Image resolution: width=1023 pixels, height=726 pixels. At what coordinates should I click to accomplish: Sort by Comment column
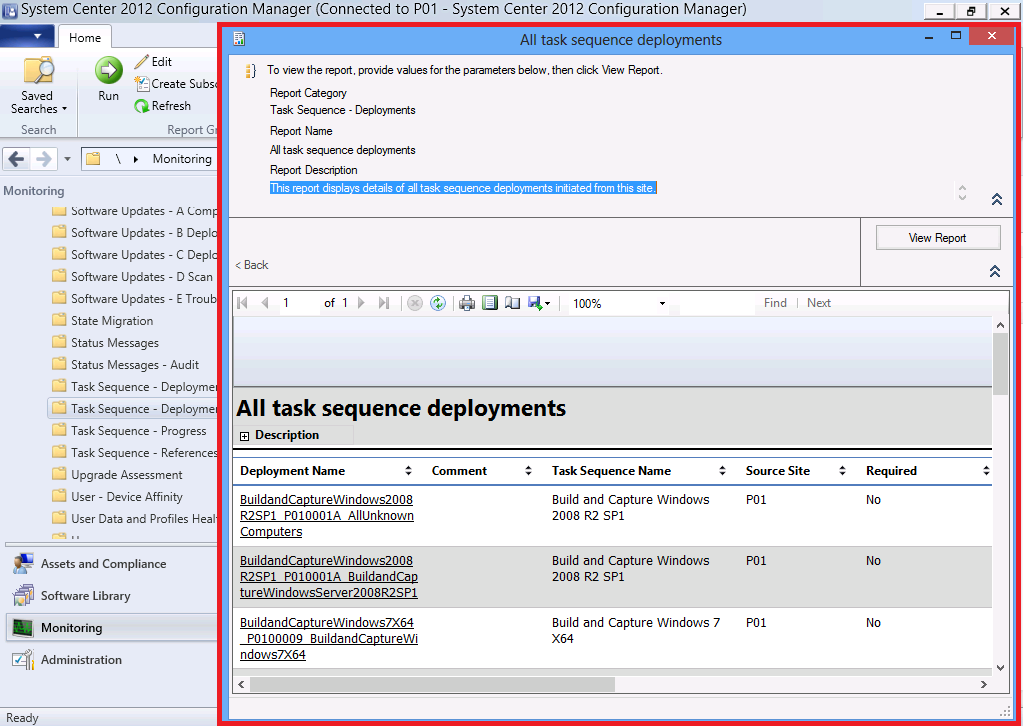[528, 471]
